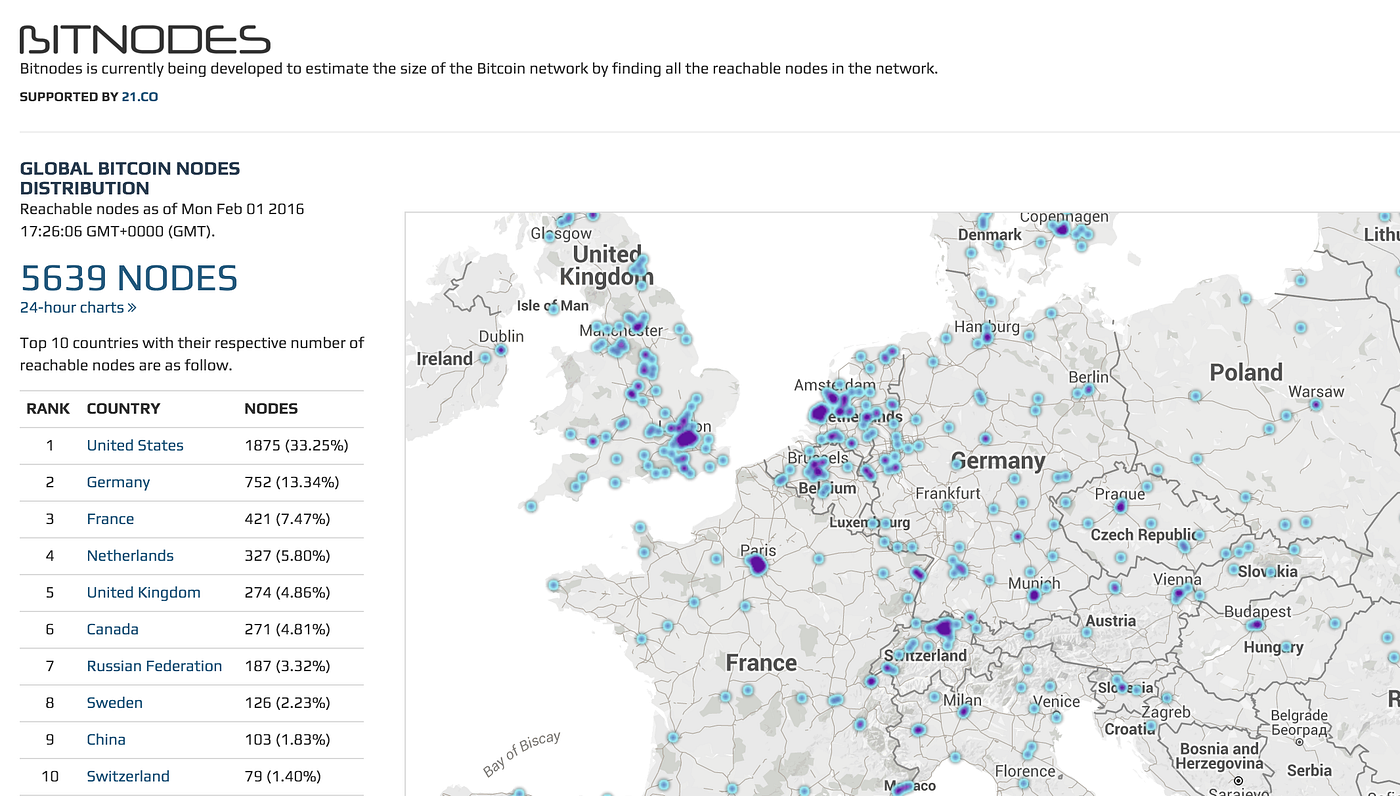Open the 21.CO supporter link
Screen dimensions: 1400x796
tap(140, 97)
